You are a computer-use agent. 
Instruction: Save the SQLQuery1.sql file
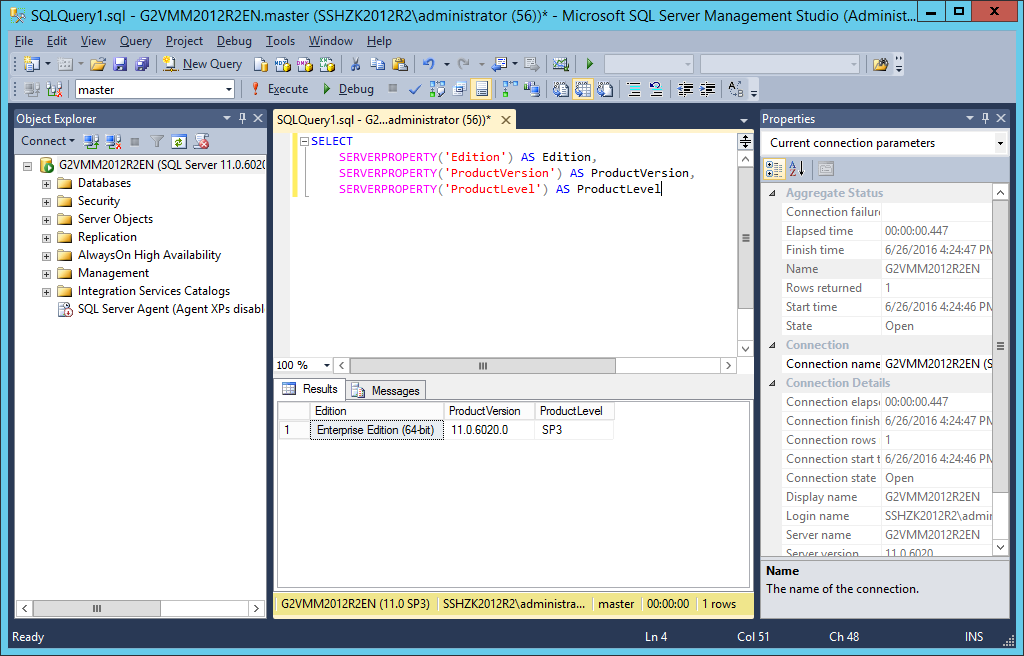coord(120,62)
